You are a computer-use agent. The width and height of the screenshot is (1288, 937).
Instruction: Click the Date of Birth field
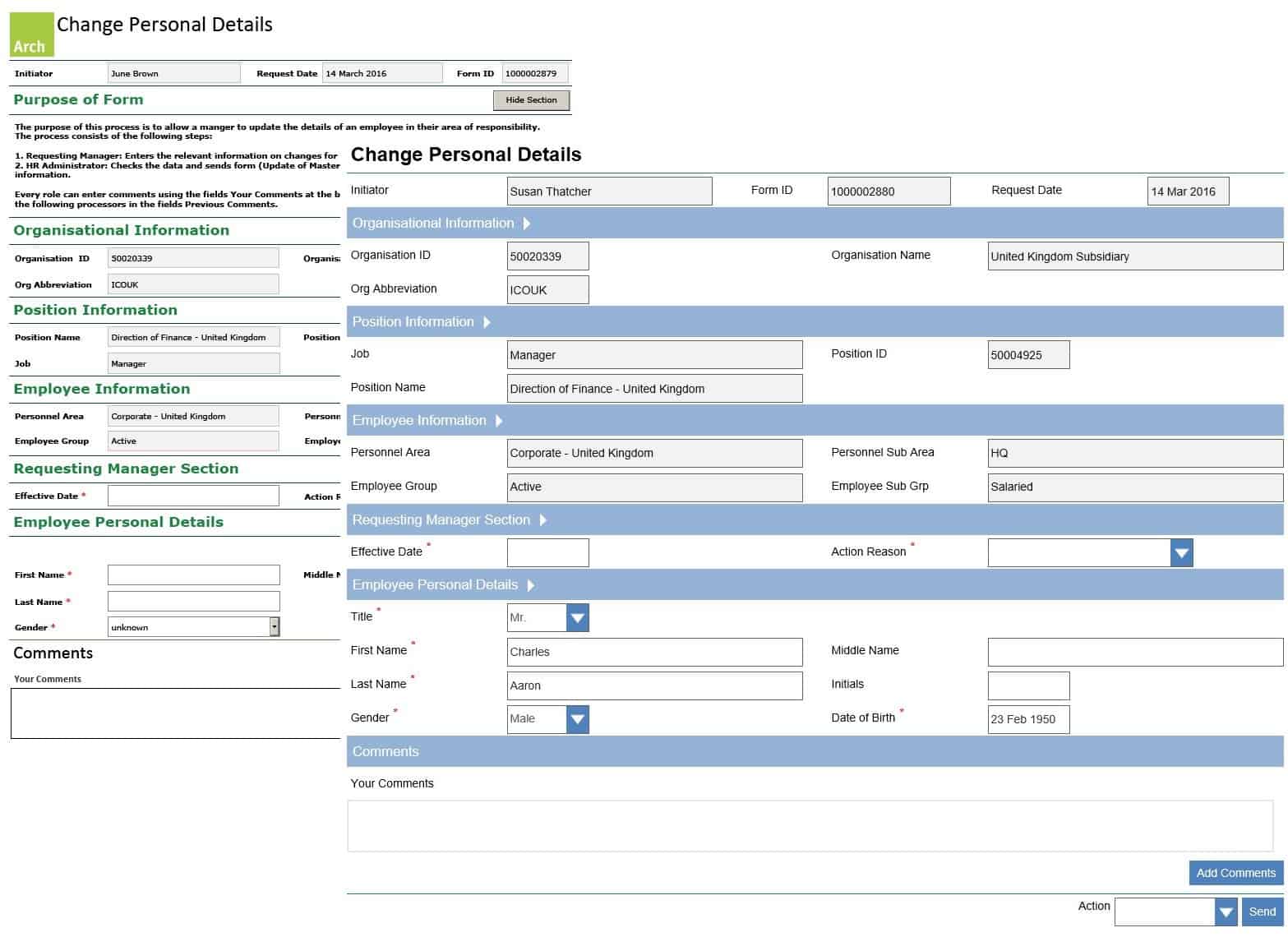[1028, 719]
